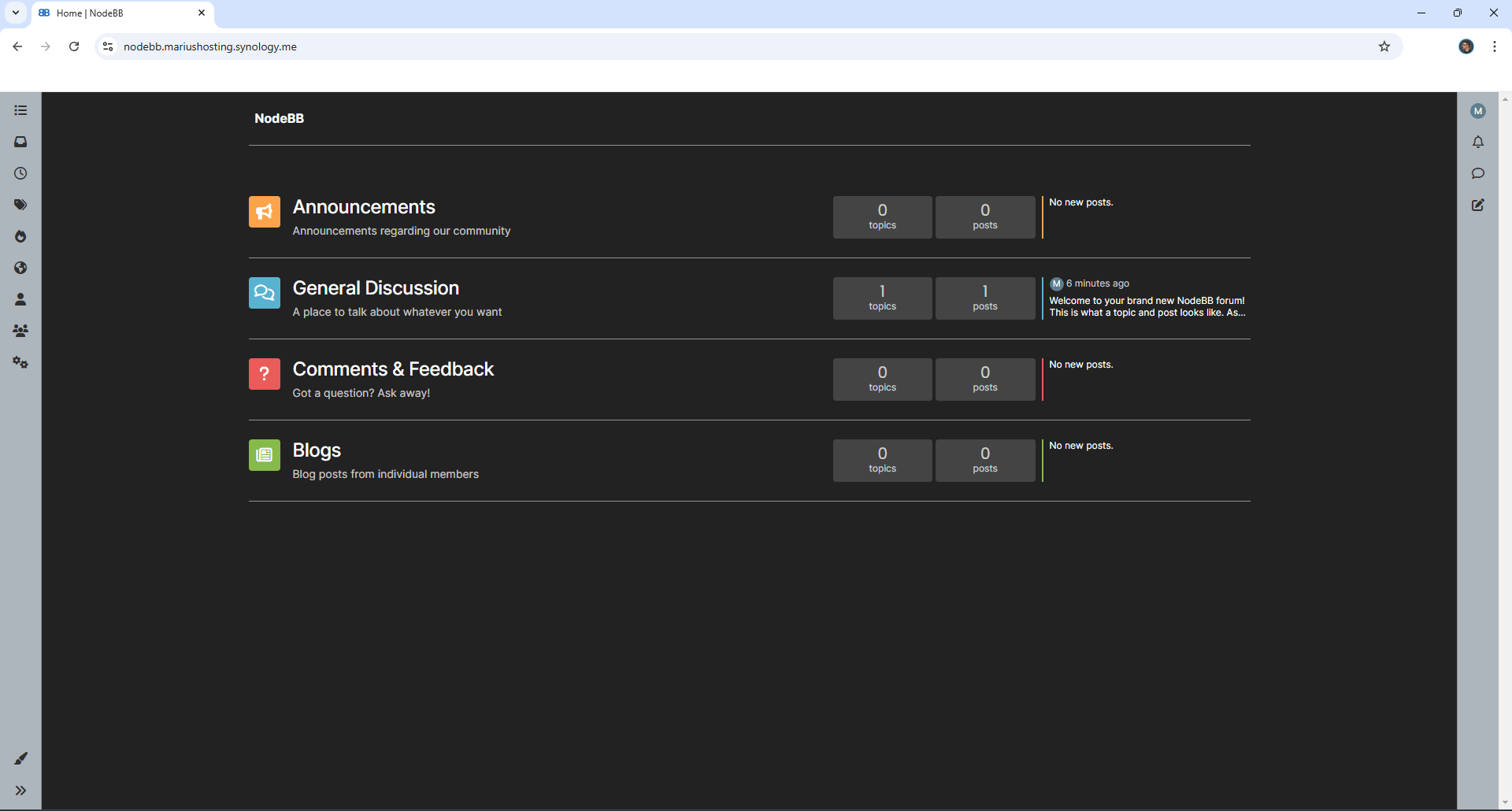Open the Users icon in sidebar

20,299
